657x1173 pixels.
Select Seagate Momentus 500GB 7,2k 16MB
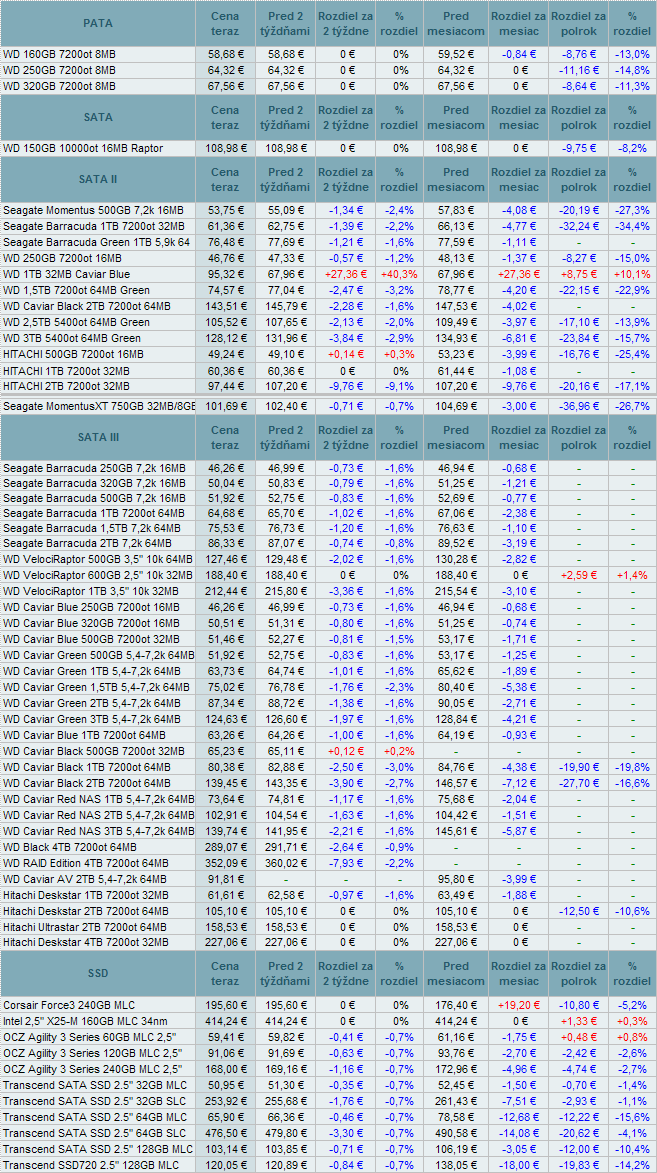click(94, 211)
